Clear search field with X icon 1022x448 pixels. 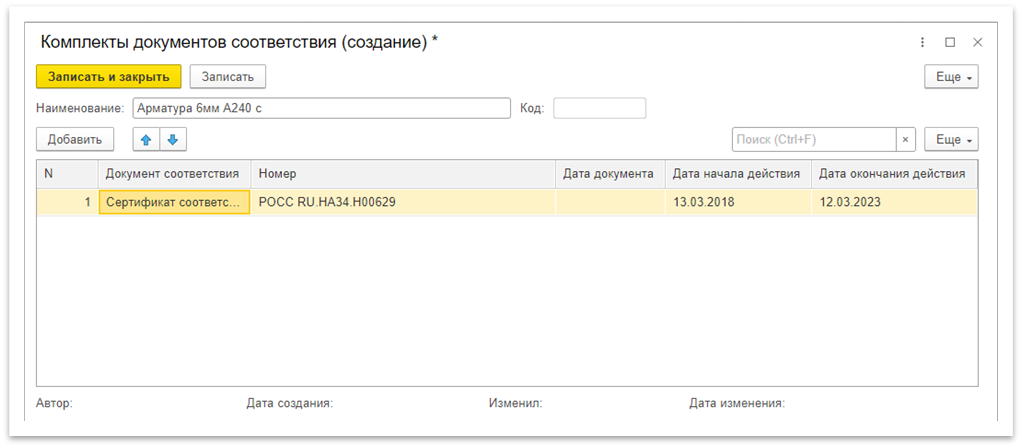tap(905, 139)
